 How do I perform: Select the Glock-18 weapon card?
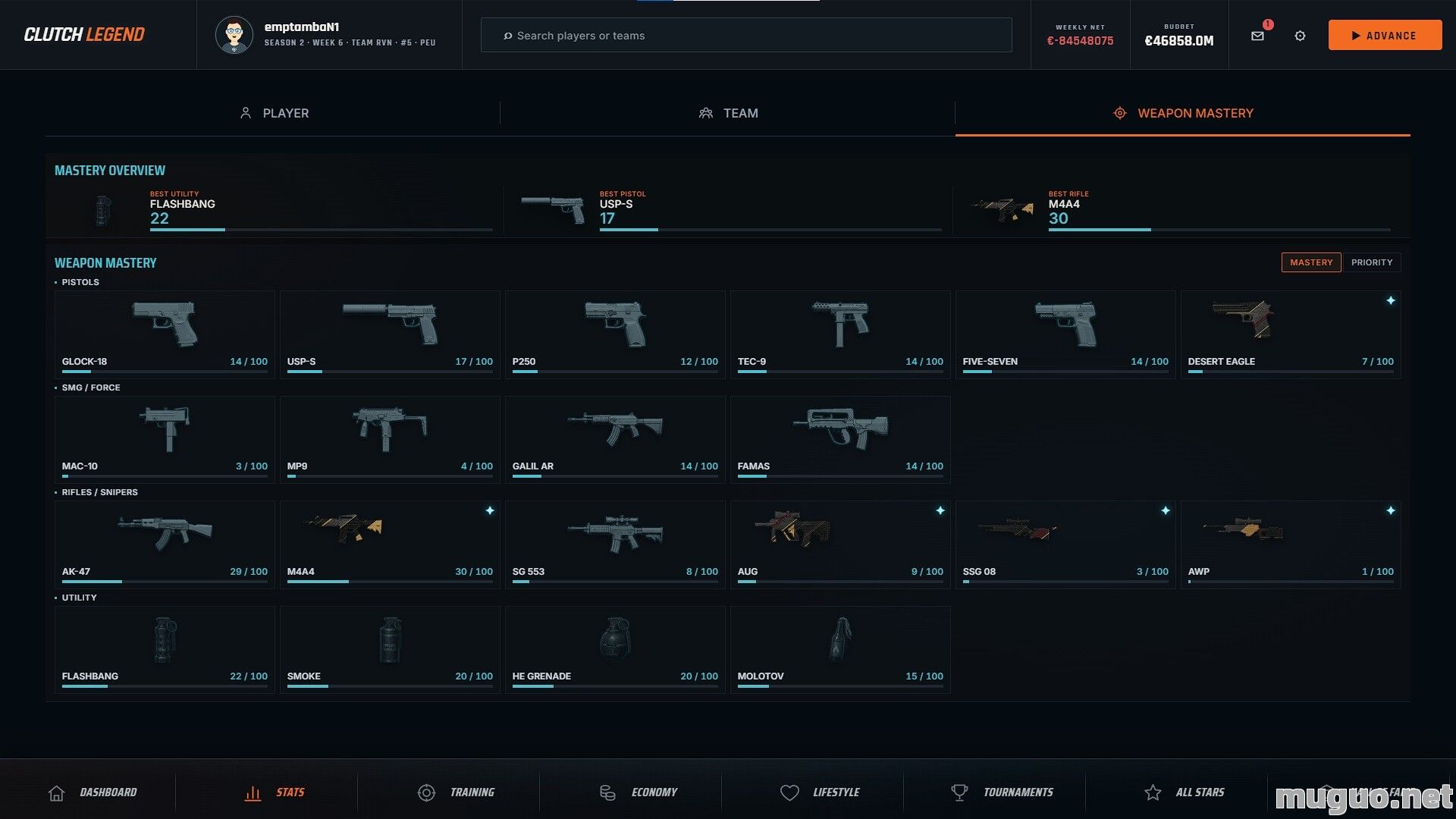pyautogui.click(x=165, y=334)
